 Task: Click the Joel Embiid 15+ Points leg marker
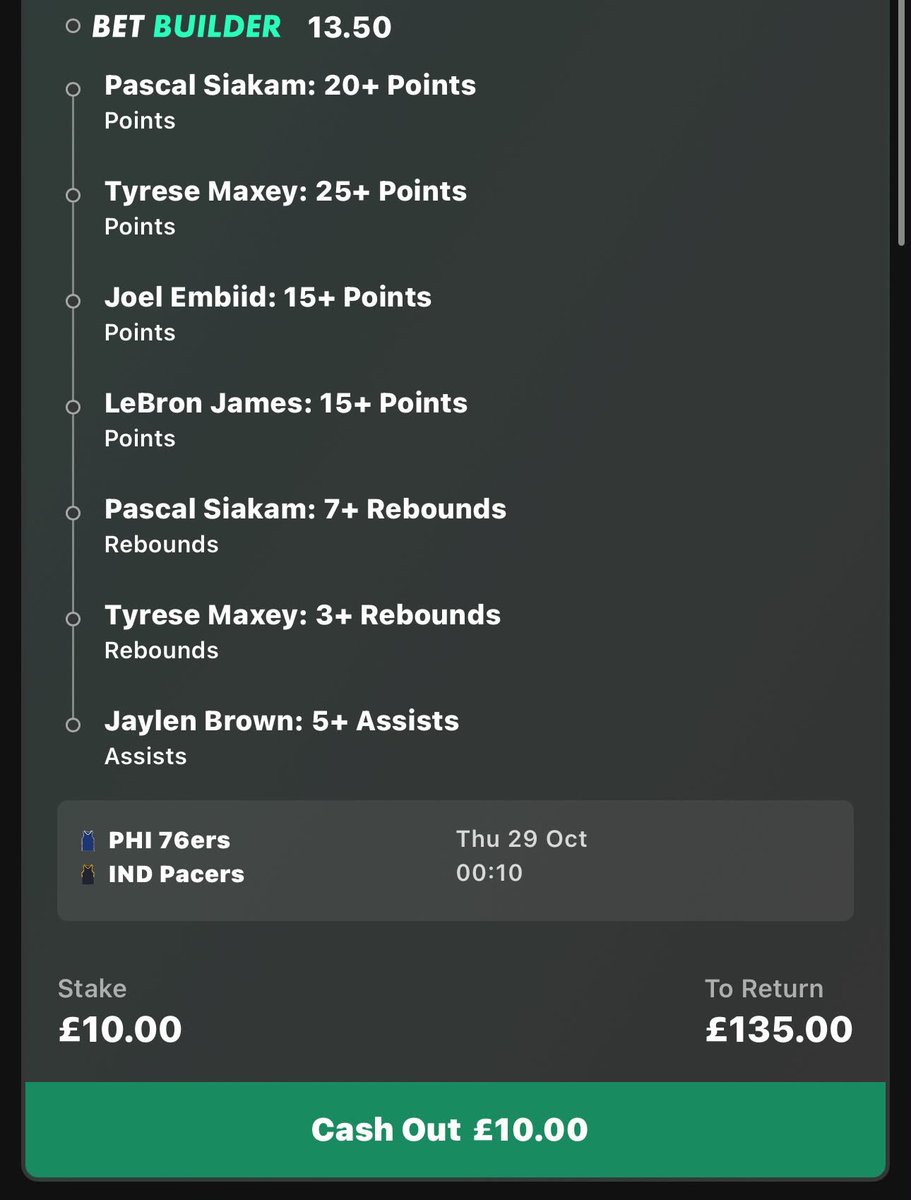pos(72,302)
